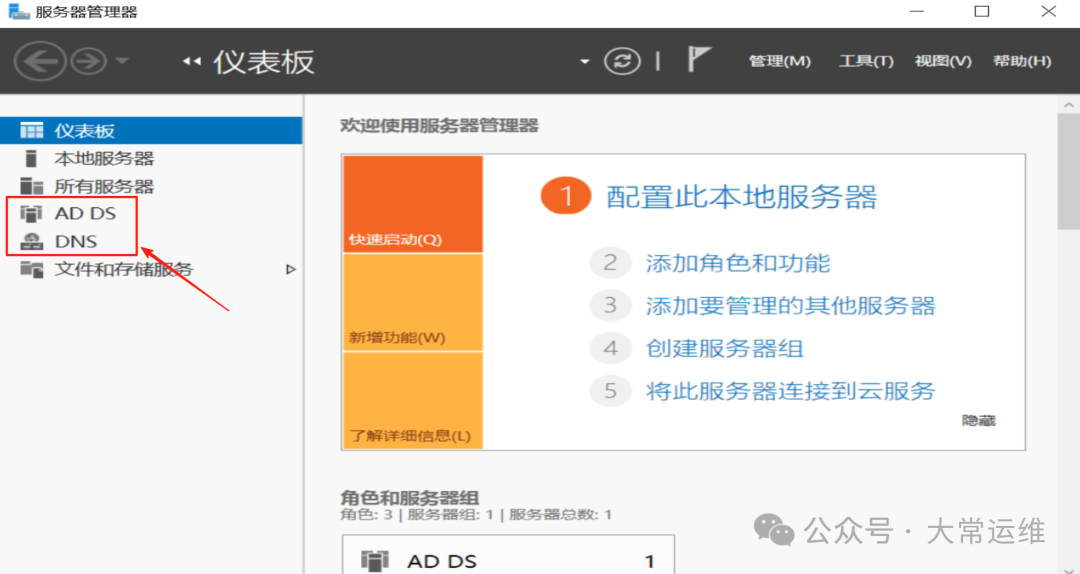Click the AD DS role tile header
The height and width of the screenshot is (574, 1080).
(x=508, y=560)
